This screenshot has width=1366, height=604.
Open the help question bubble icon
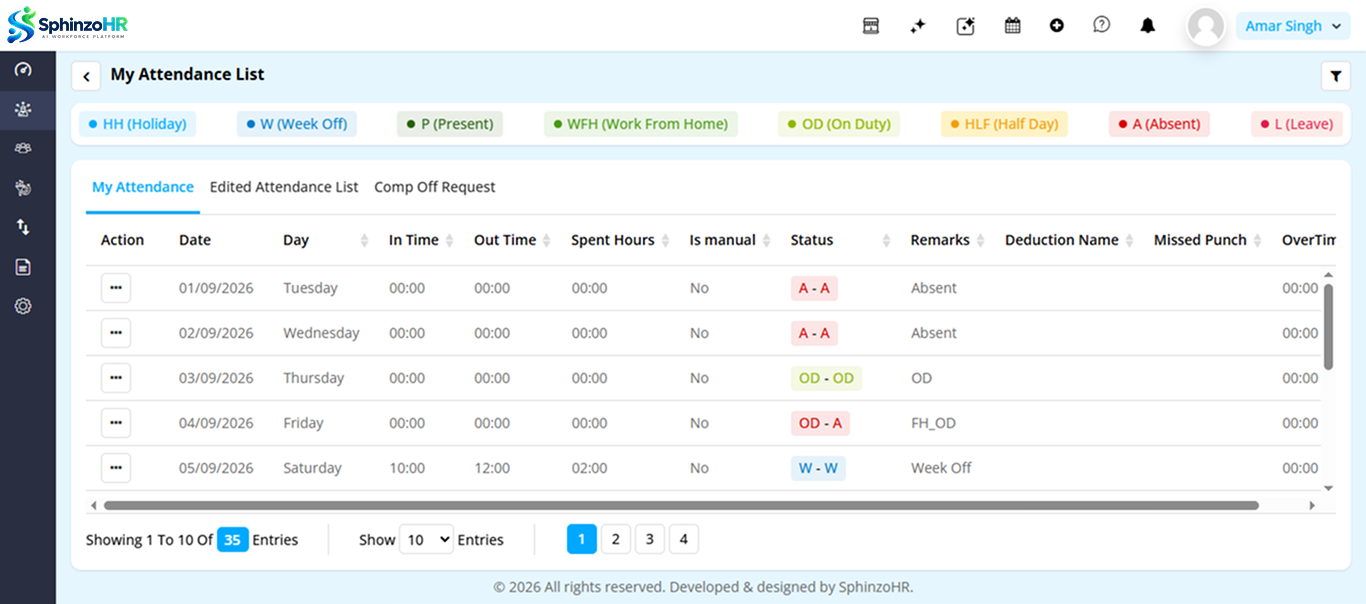coord(1102,26)
